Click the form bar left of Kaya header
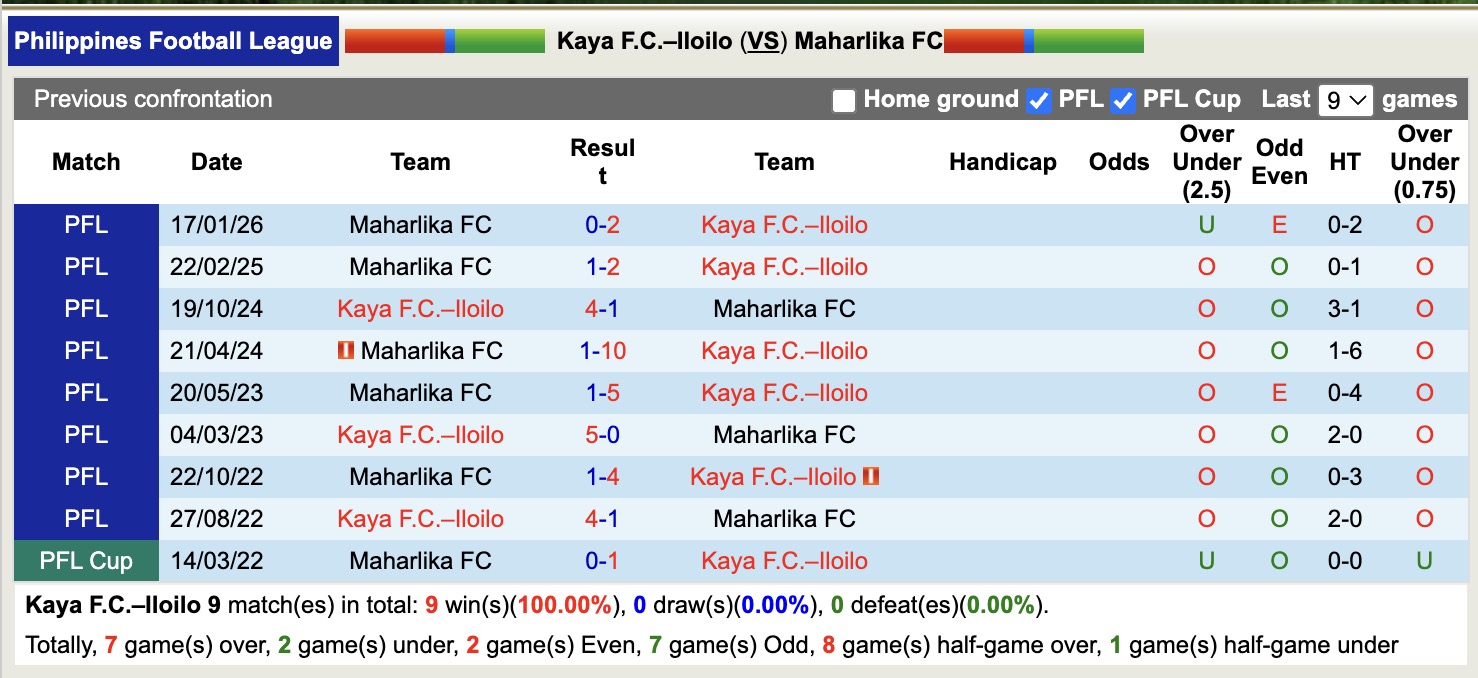This screenshot has width=1478, height=678. 444,41
